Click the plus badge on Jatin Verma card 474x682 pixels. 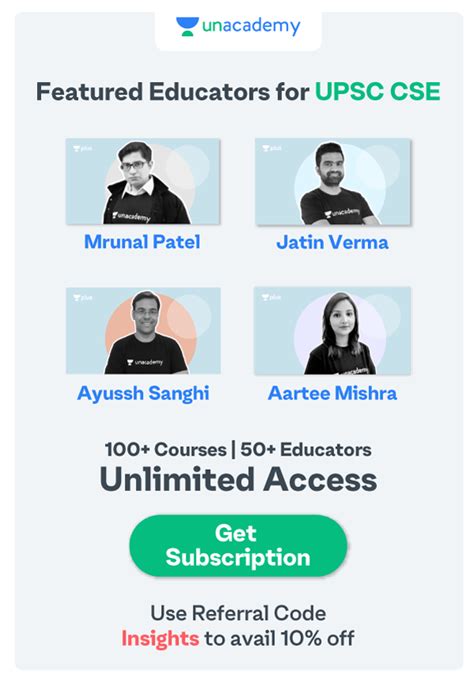272,148
